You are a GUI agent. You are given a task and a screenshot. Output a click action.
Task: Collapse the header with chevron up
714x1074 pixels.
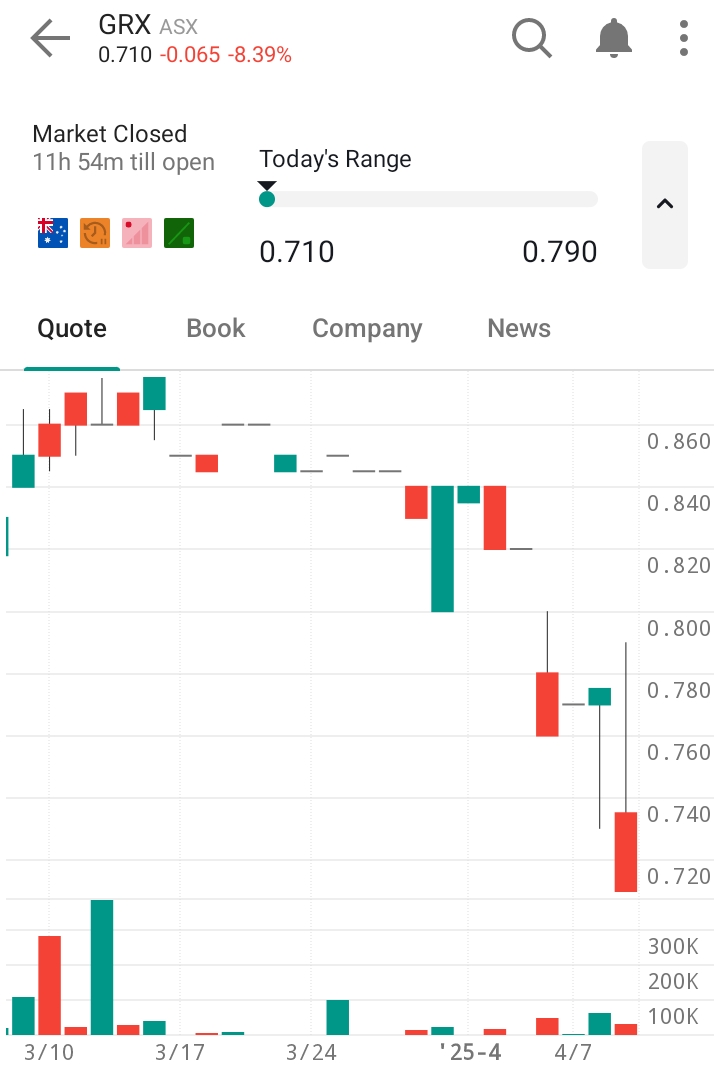[665, 204]
